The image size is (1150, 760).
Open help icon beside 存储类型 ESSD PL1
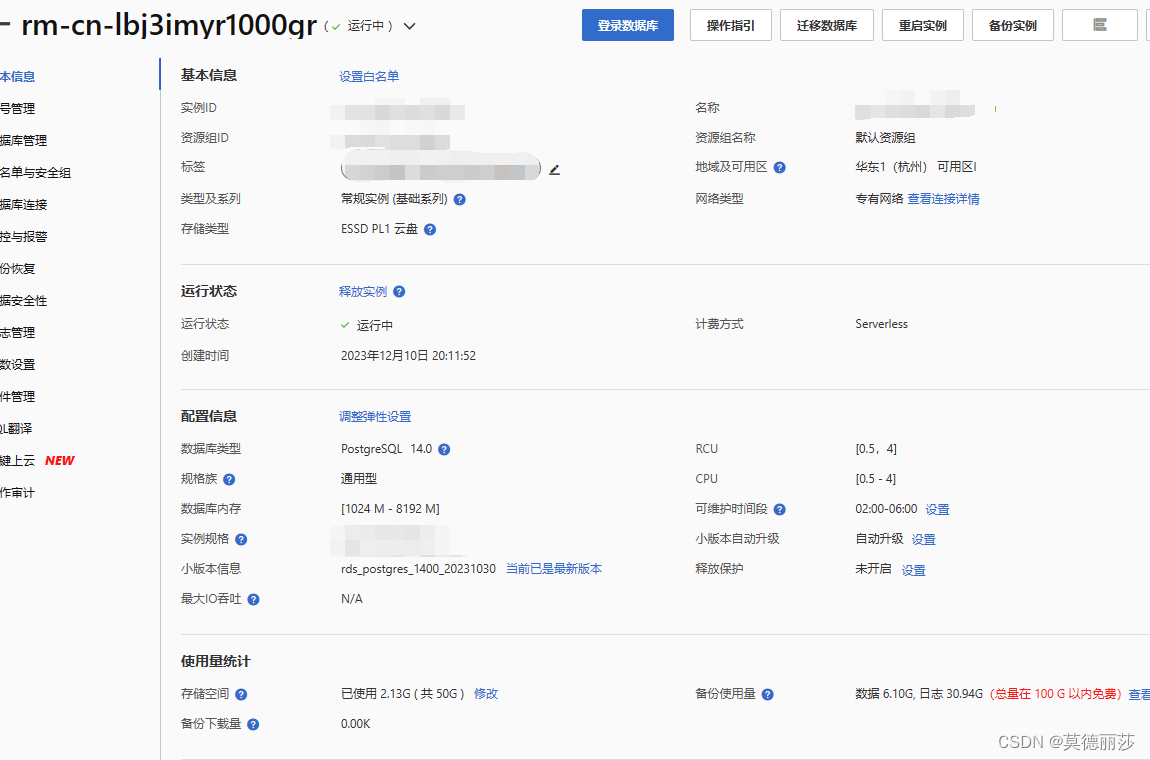(x=429, y=229)
